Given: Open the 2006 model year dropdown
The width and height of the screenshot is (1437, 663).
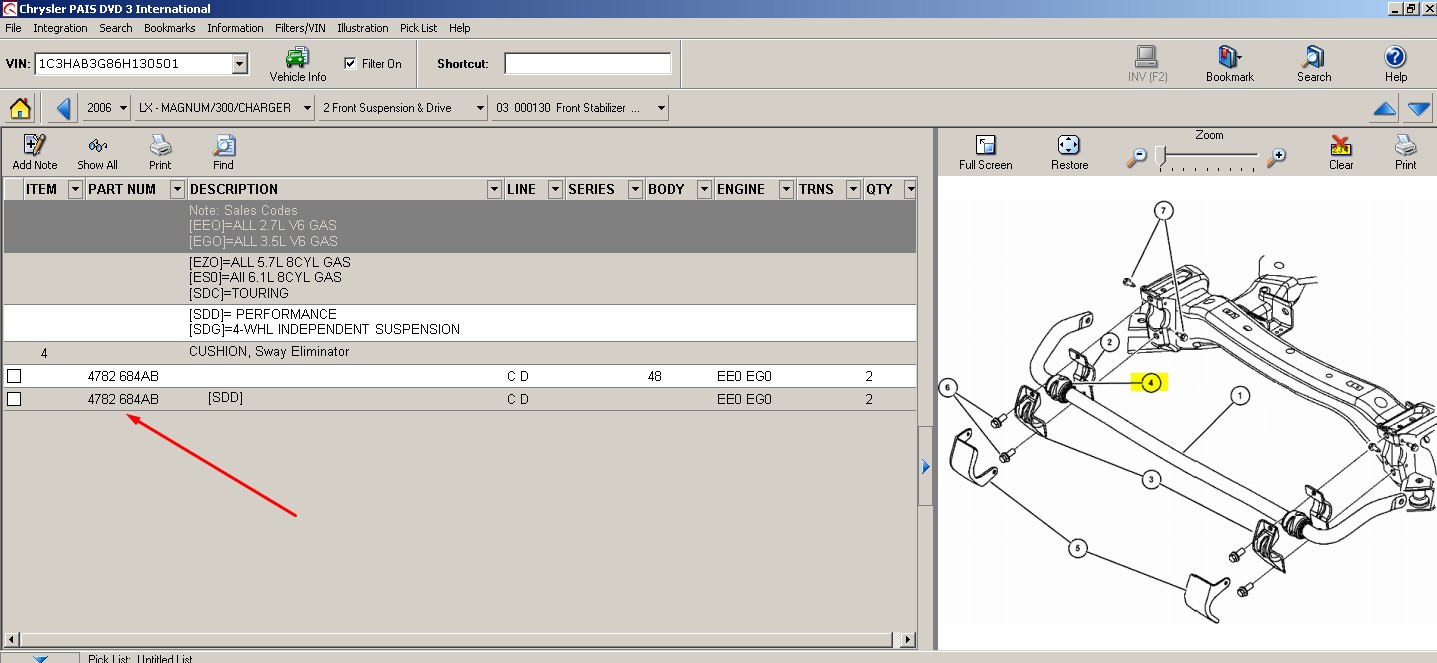Looking at the screenshot, I should click(x=123, y=108).
